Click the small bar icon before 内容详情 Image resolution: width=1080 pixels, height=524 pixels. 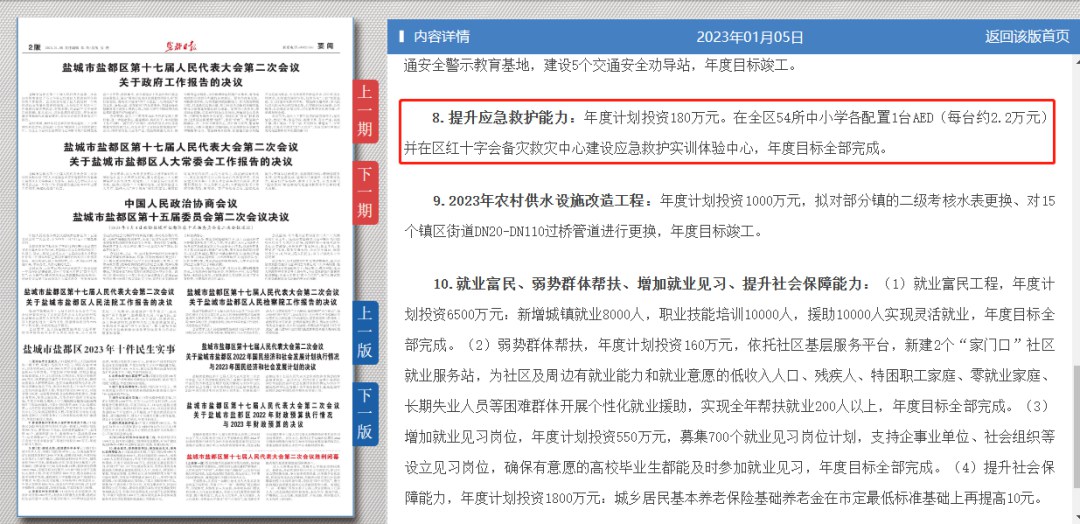[402, 37]
